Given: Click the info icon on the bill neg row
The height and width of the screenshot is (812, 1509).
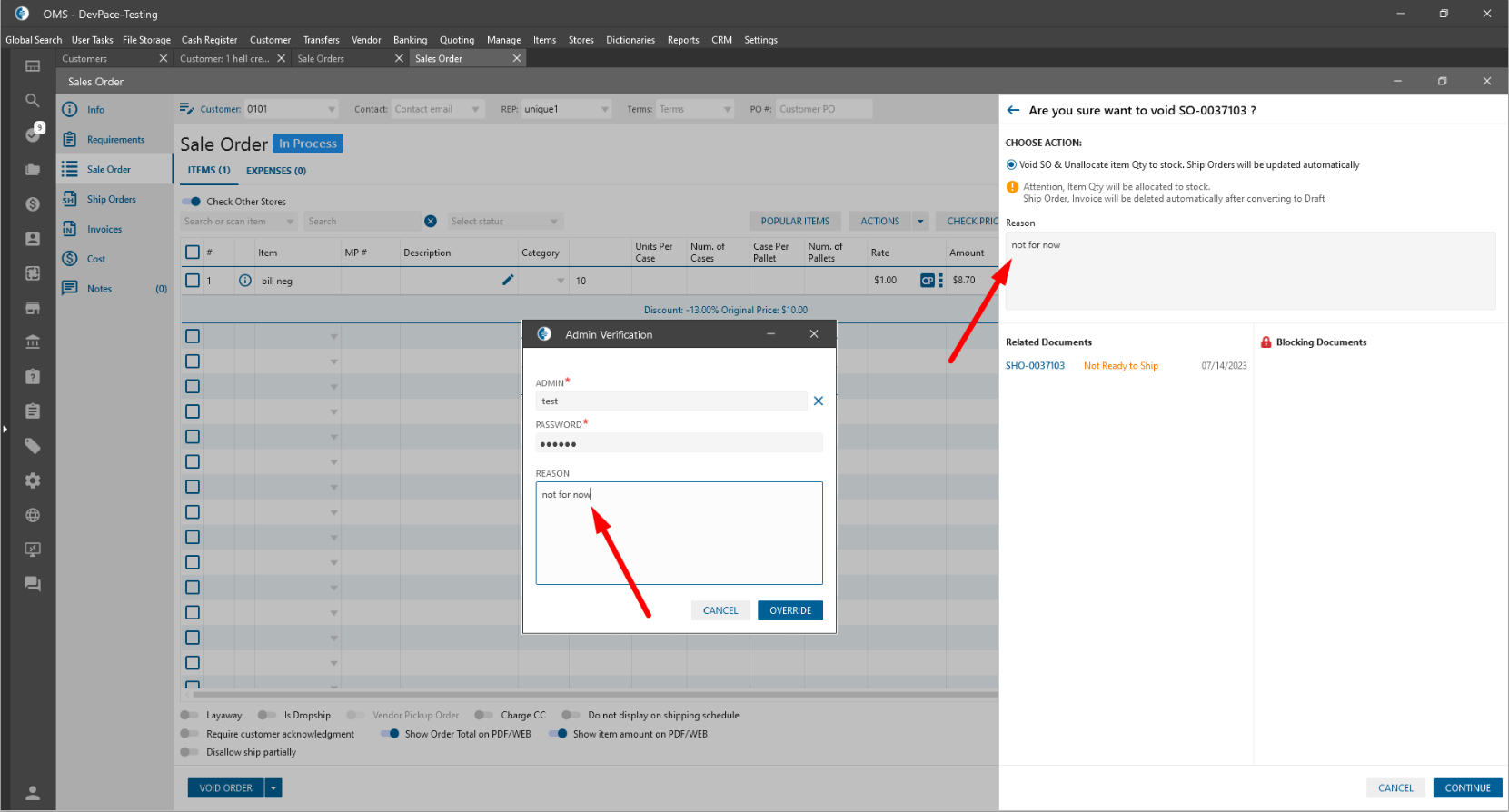Looking at the screenshot, I should point(245,281).
